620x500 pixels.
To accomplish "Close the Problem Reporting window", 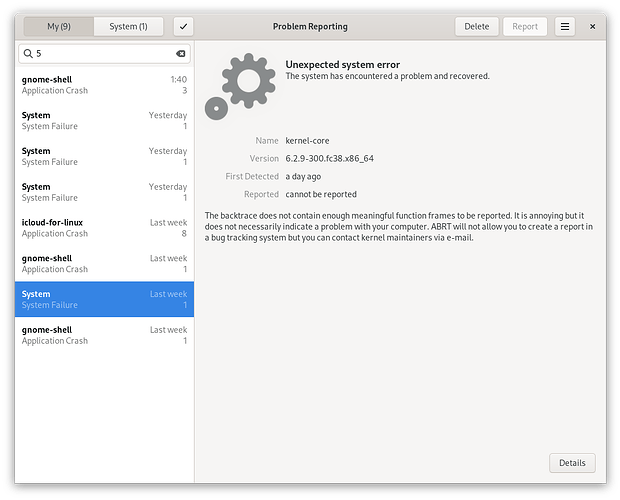I will pos(592,26).
